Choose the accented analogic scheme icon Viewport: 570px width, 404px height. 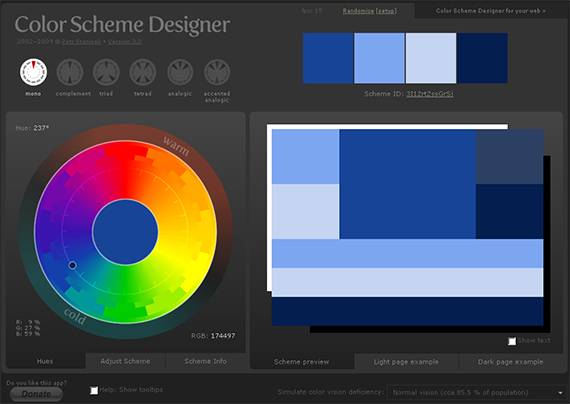(x=217, y=72)
